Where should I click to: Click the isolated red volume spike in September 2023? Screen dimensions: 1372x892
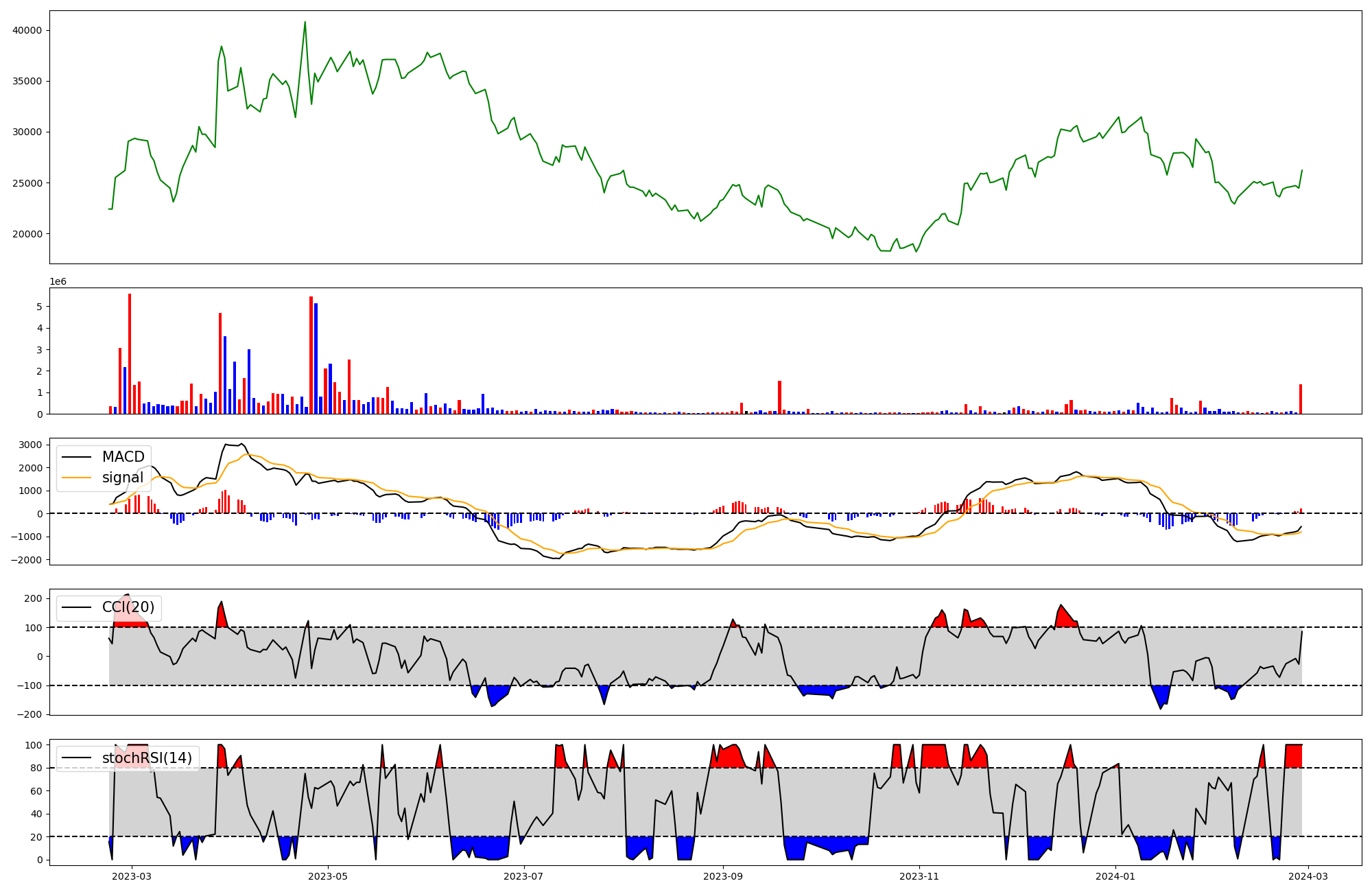pos(779,397)
